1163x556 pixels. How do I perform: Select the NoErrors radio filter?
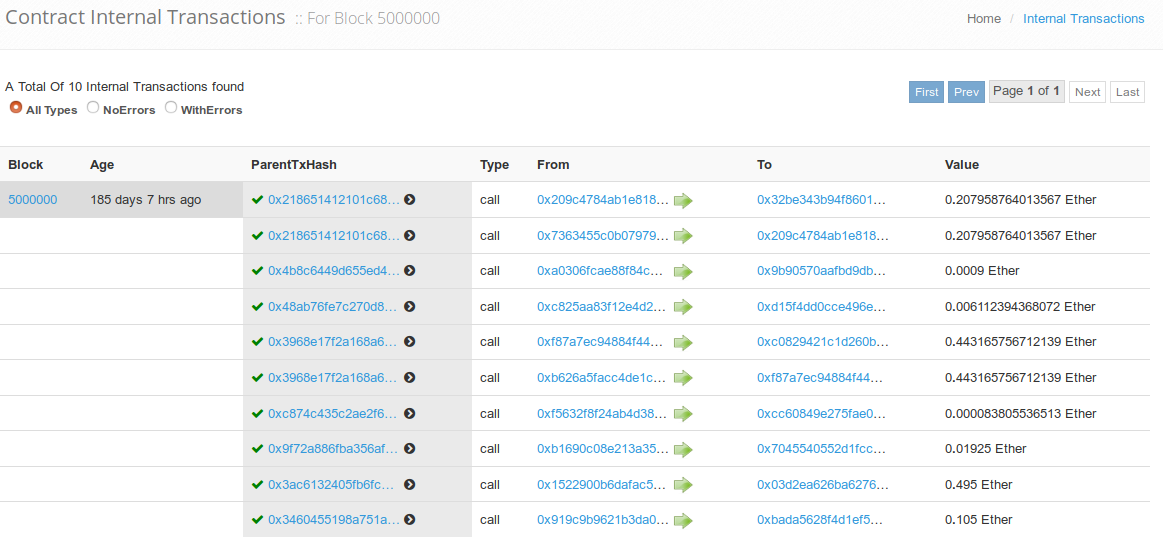(93, 108)
